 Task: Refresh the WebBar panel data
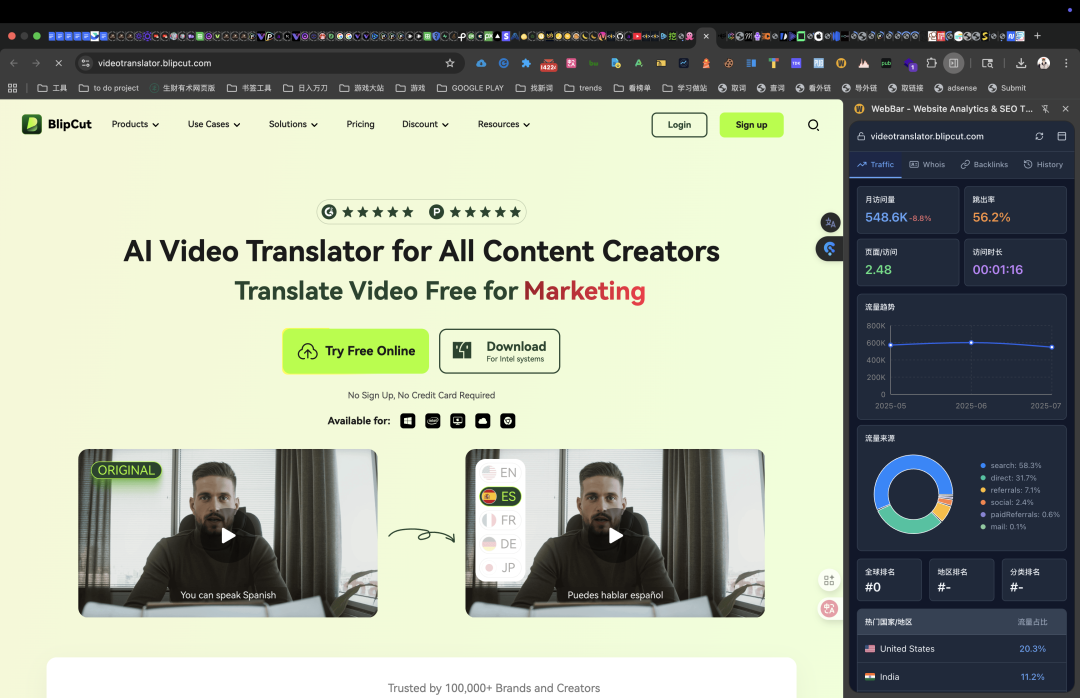click(1039, 136)
